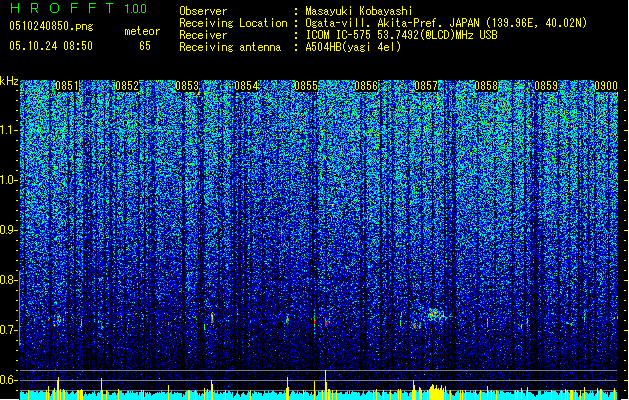Viewport: 629px width, 400px height.
Task: Click the 0900 time marker
Action: click(606, 86)
